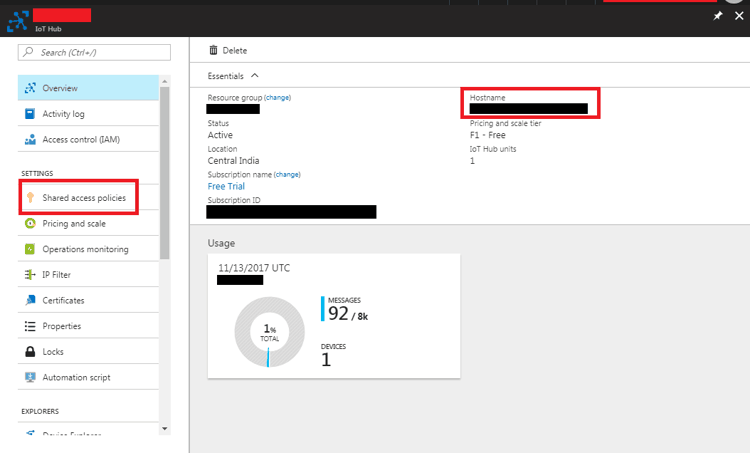
Task: Collapse the Essentials section chevron
Action: click(x=255, y=75)
